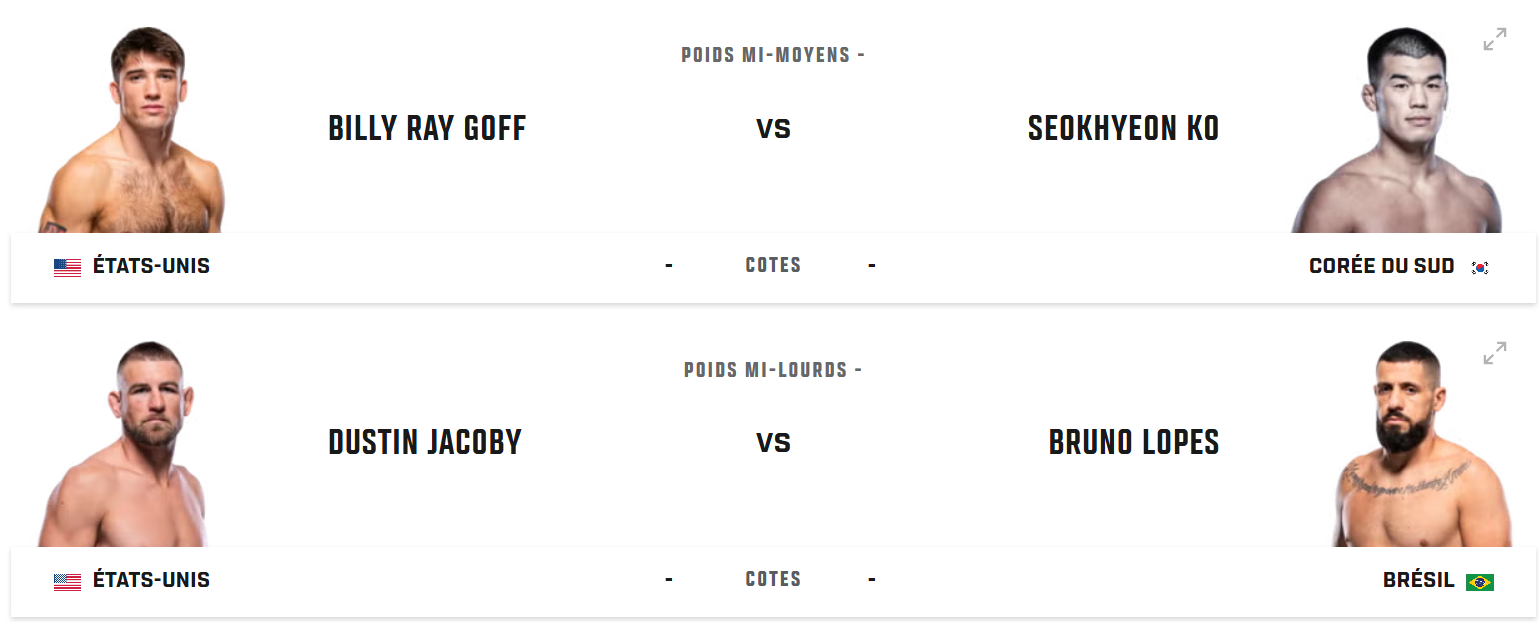Click Cotes label in the Jacoby fight row
Viewport: 1539px width, 622px height.
tap(773, 579)
